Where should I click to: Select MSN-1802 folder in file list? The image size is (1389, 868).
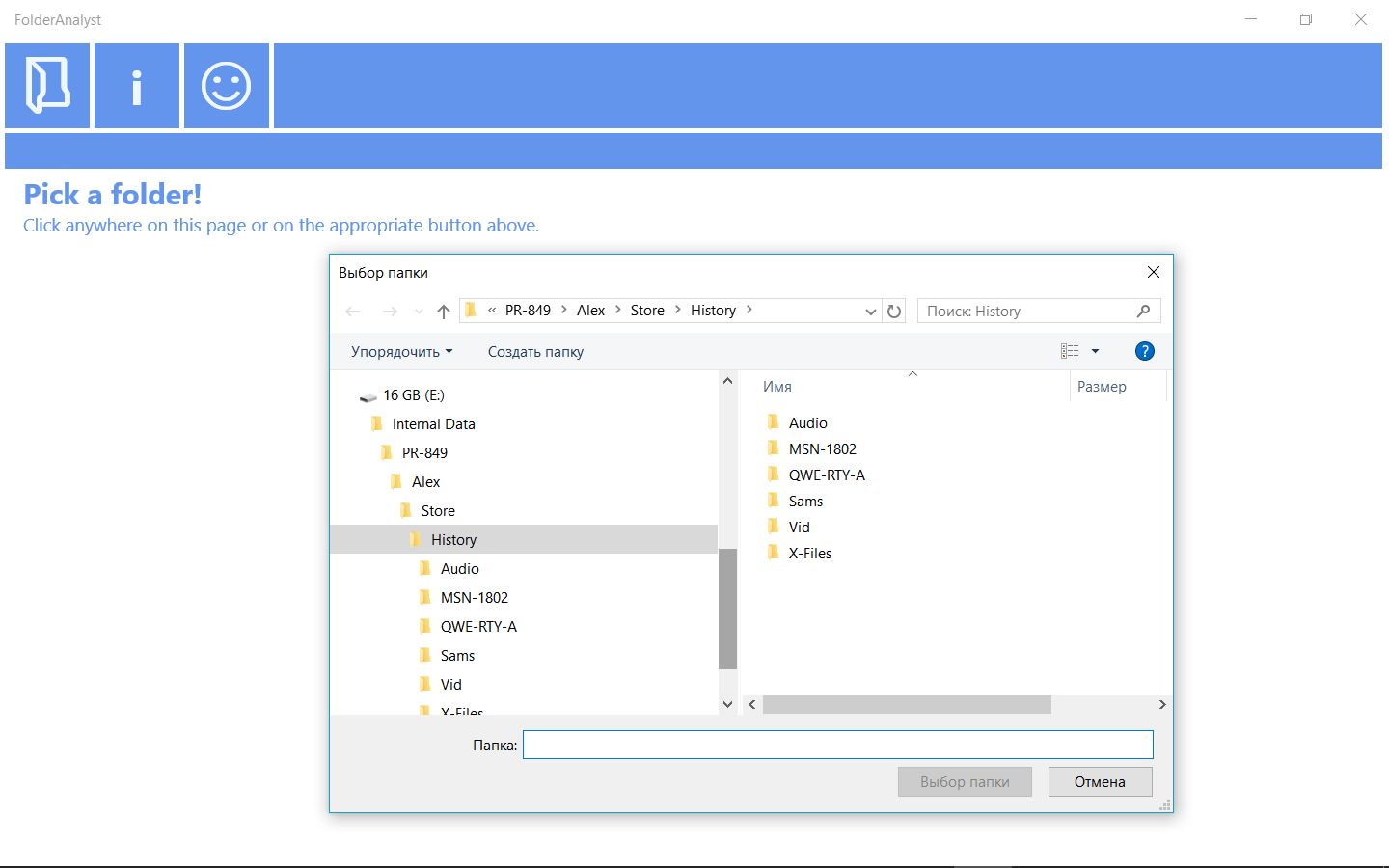click(x=822, y=449)
